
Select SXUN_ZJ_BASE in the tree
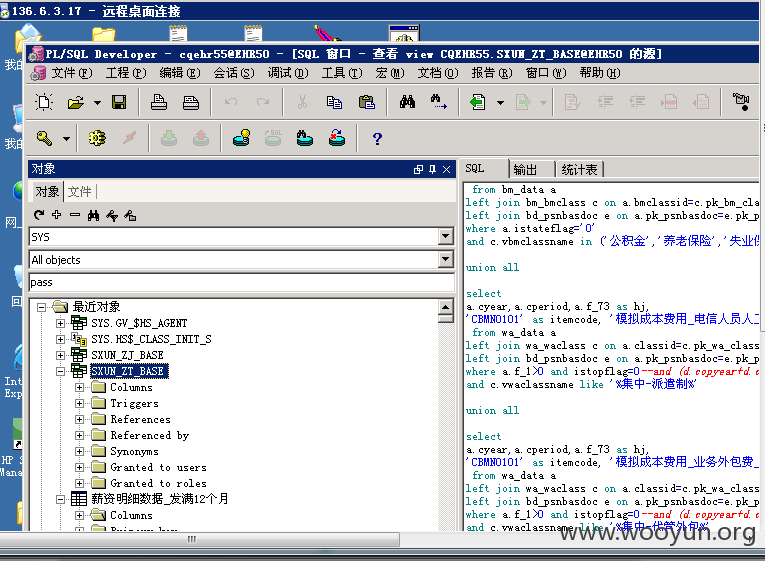pyautogui.click(x=127, y=355)
